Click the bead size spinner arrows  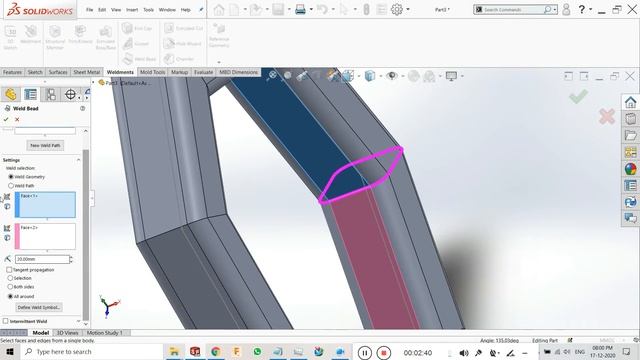tap(71, 259)
